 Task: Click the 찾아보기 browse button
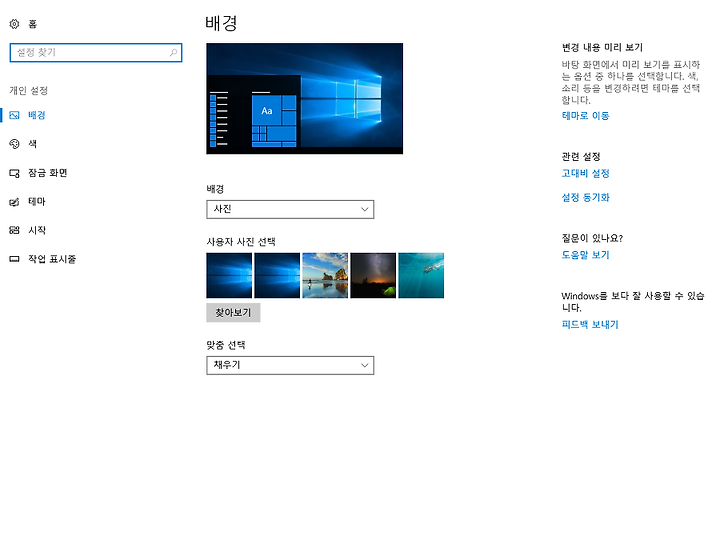tap(233, 313)
